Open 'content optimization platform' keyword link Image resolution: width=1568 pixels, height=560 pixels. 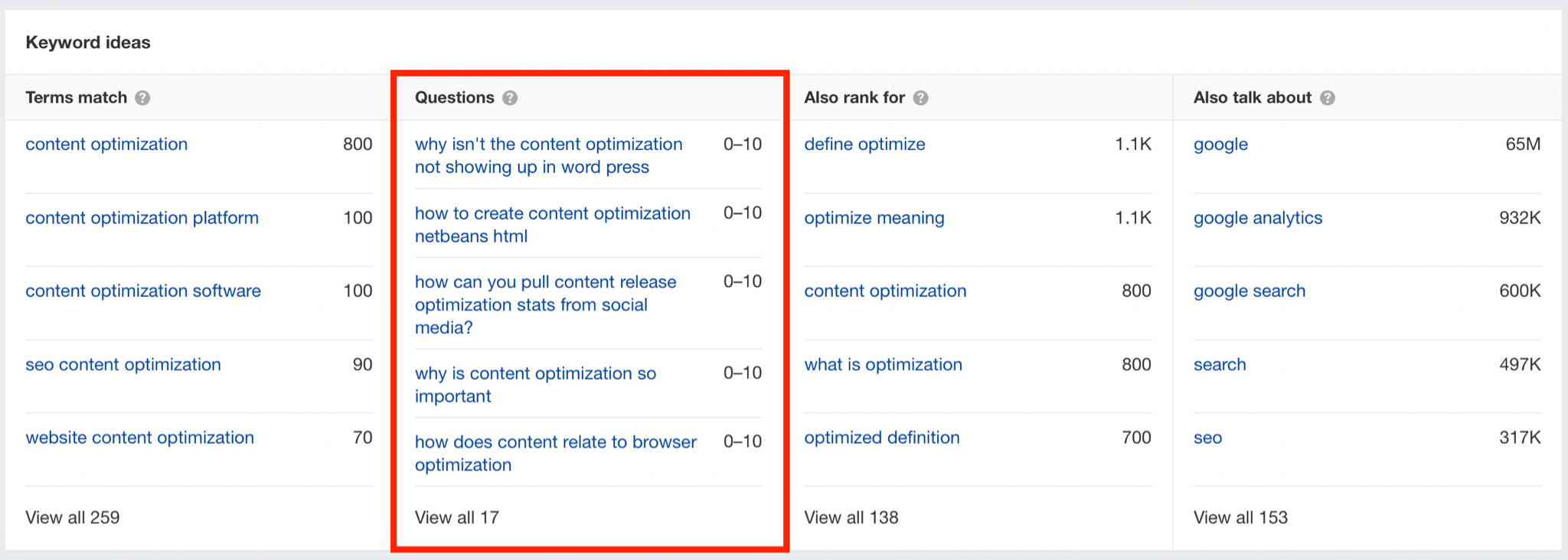point(142,218)
